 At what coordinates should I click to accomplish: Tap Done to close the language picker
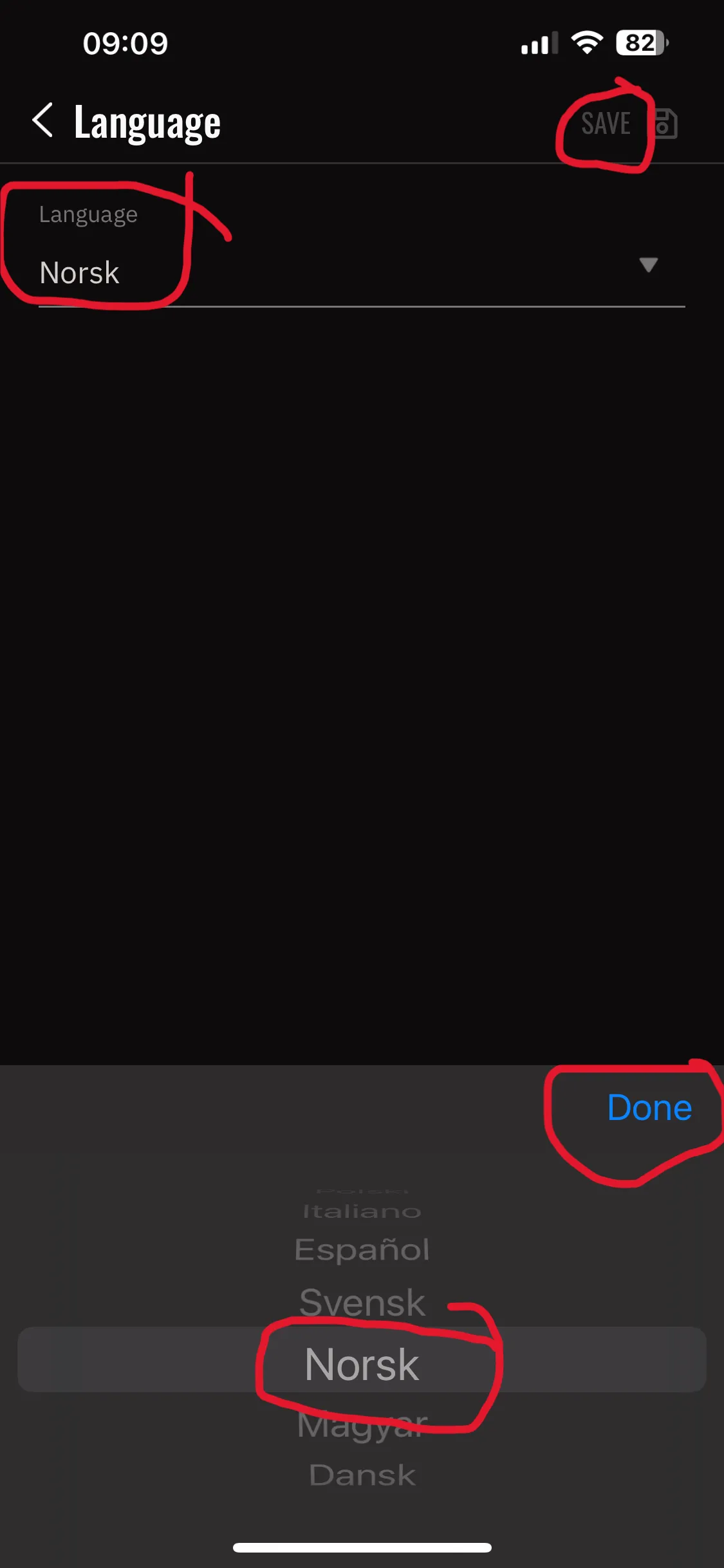(649, 1108)
